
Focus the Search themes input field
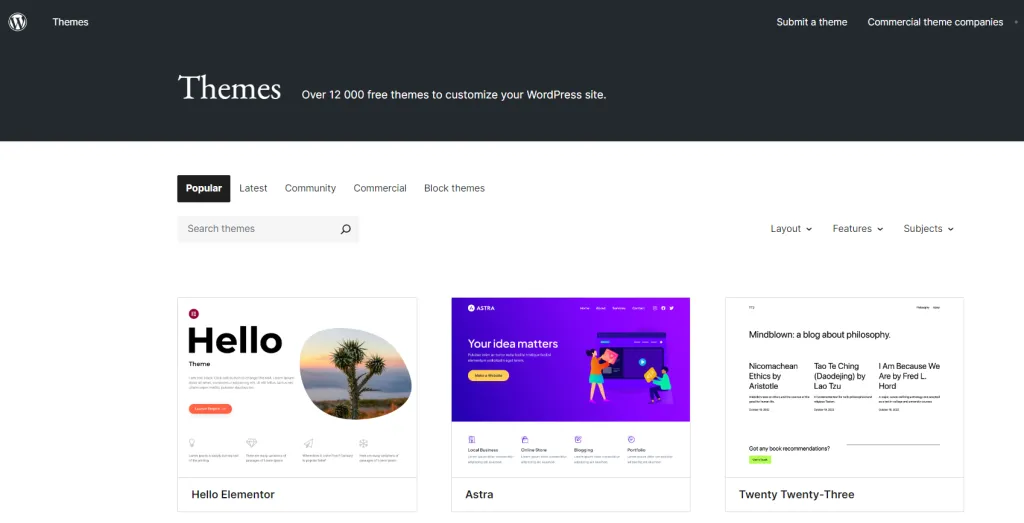pos(268,229)
